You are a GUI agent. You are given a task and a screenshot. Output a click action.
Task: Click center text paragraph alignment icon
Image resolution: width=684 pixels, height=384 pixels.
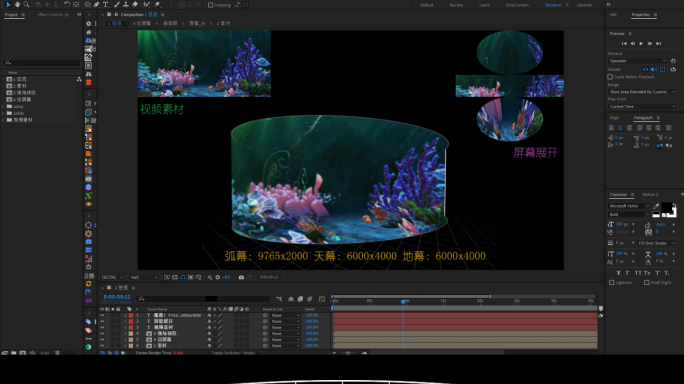click(x=620, y=128)
